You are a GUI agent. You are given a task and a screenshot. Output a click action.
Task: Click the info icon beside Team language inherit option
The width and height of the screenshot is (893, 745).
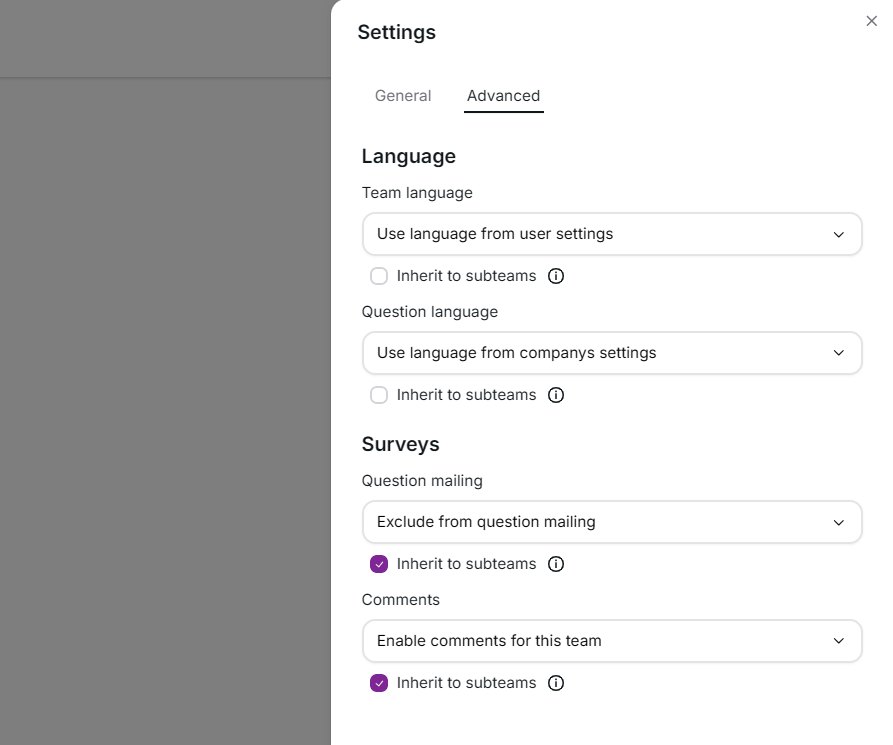tap(556, 276)
